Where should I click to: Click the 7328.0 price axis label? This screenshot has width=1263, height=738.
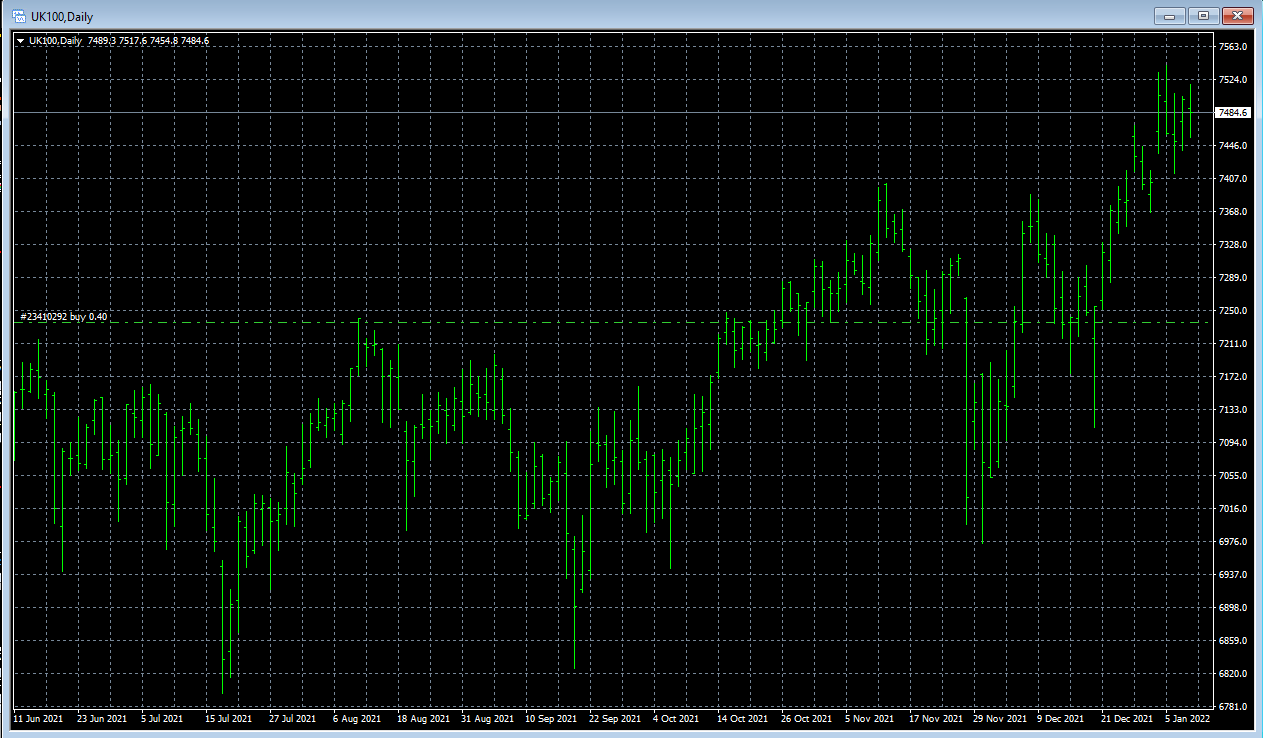[x=1233, y=245]
